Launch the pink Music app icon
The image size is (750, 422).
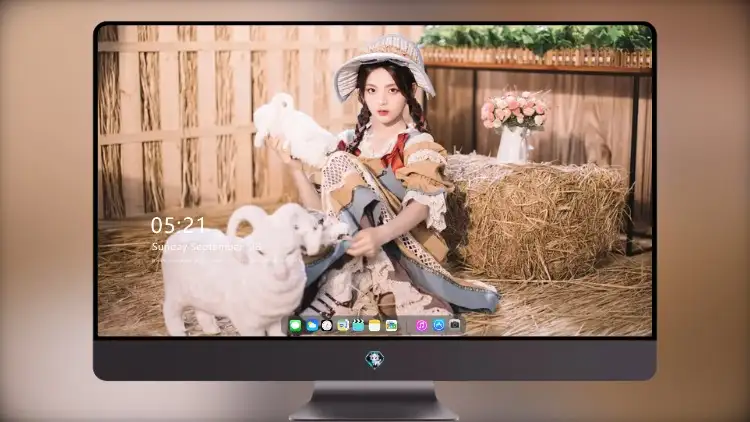[421, 326]
